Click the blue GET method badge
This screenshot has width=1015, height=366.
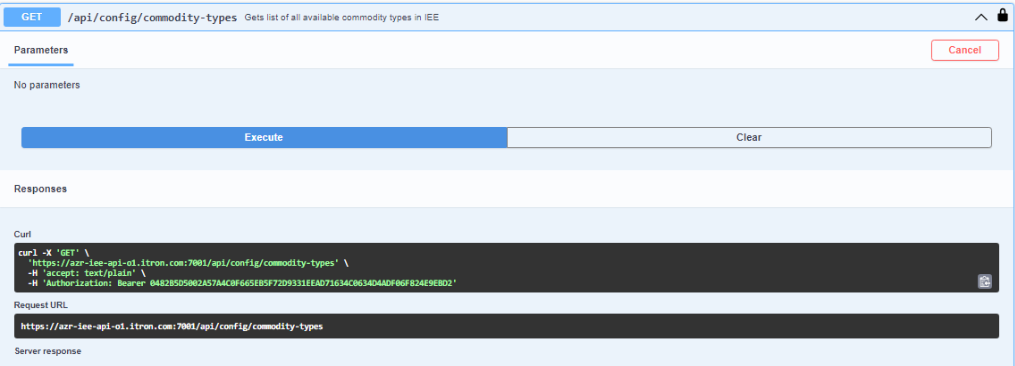pyautogui.click(x=32, y=17)
